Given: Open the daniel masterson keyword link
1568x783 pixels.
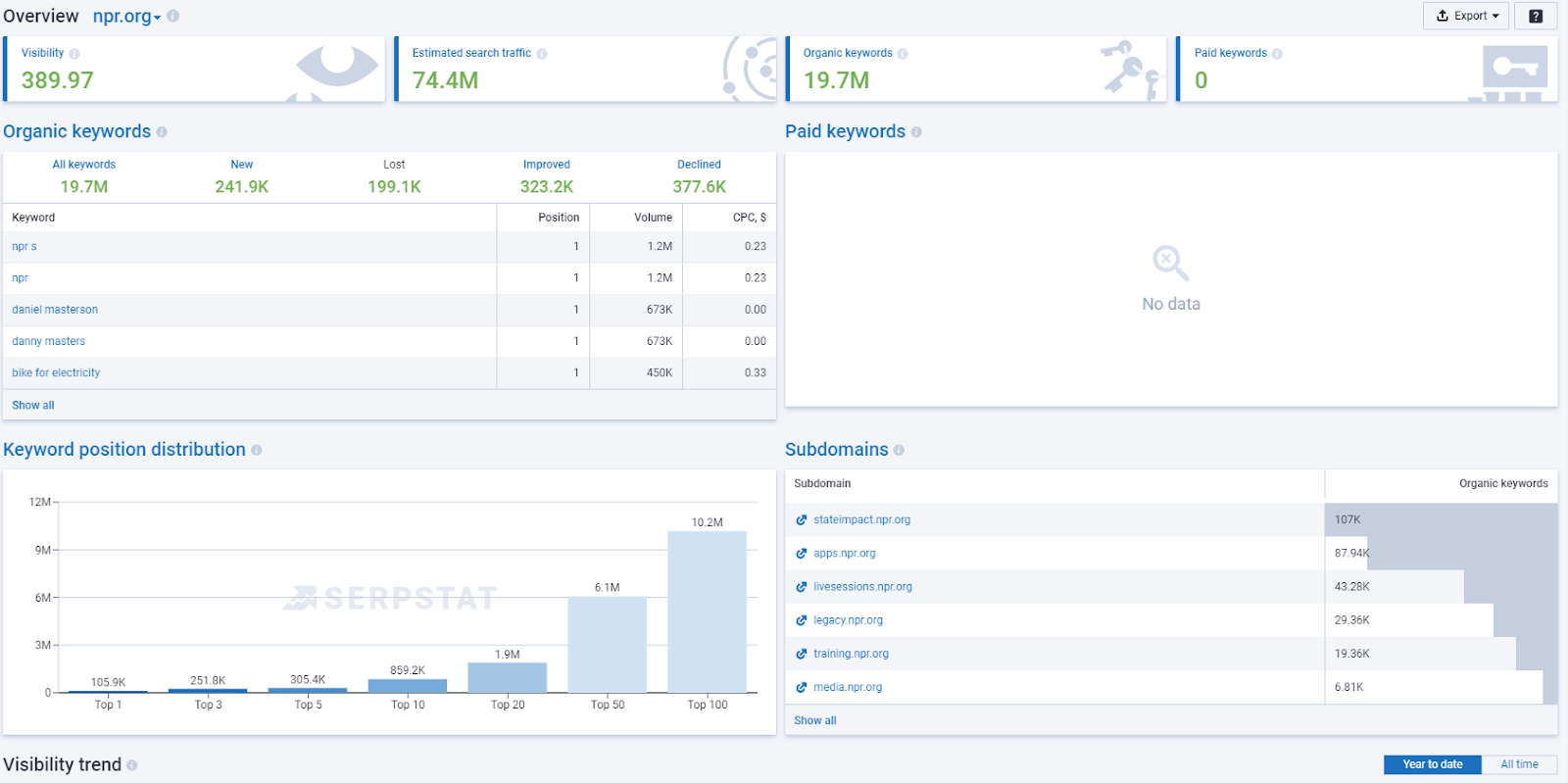Looking at the screenshot, I should (55, 310).
